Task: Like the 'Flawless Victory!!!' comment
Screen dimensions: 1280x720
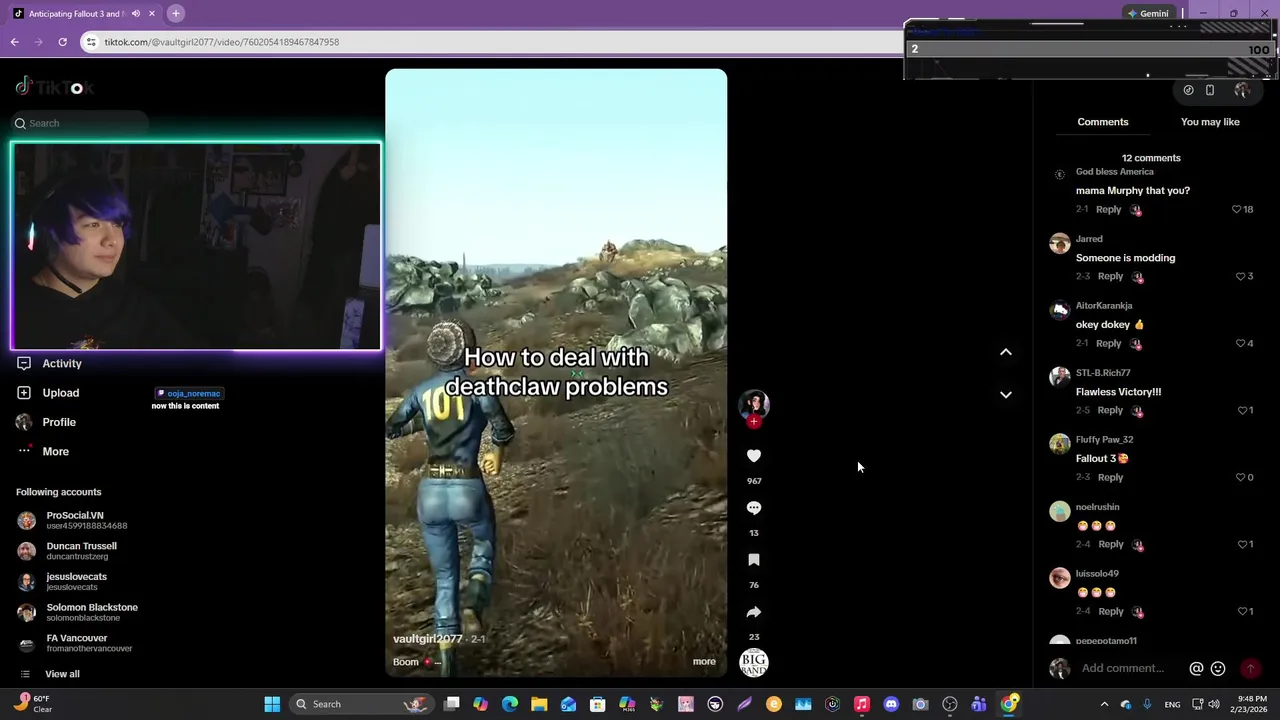Action: click(1243, 410)
